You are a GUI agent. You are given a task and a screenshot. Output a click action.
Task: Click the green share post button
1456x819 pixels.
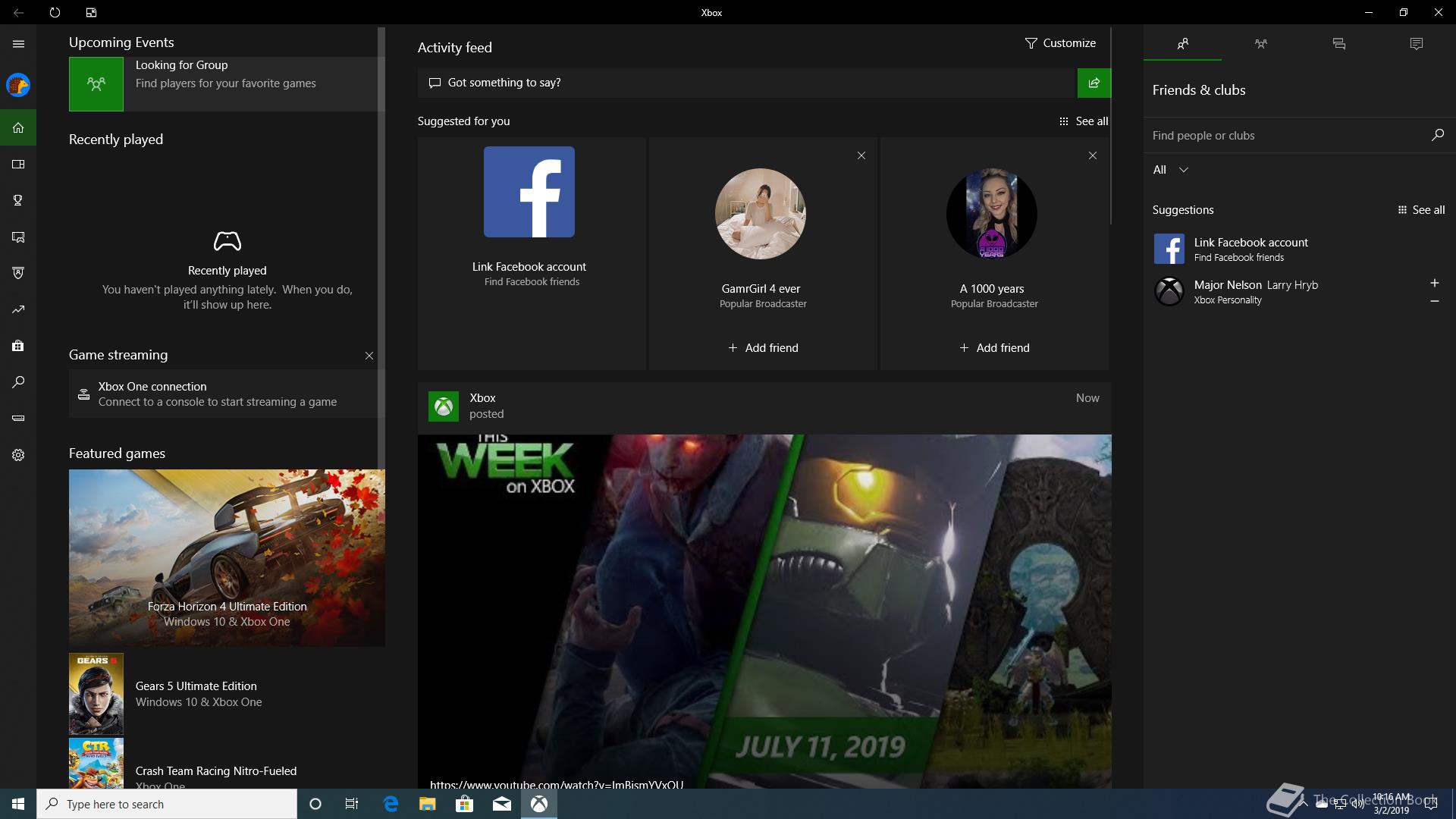tap(1094, 83)
